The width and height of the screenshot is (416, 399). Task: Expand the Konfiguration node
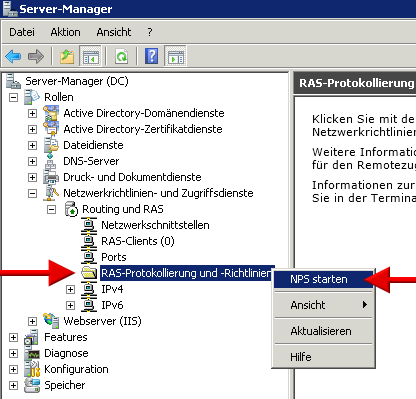point(13,369)
